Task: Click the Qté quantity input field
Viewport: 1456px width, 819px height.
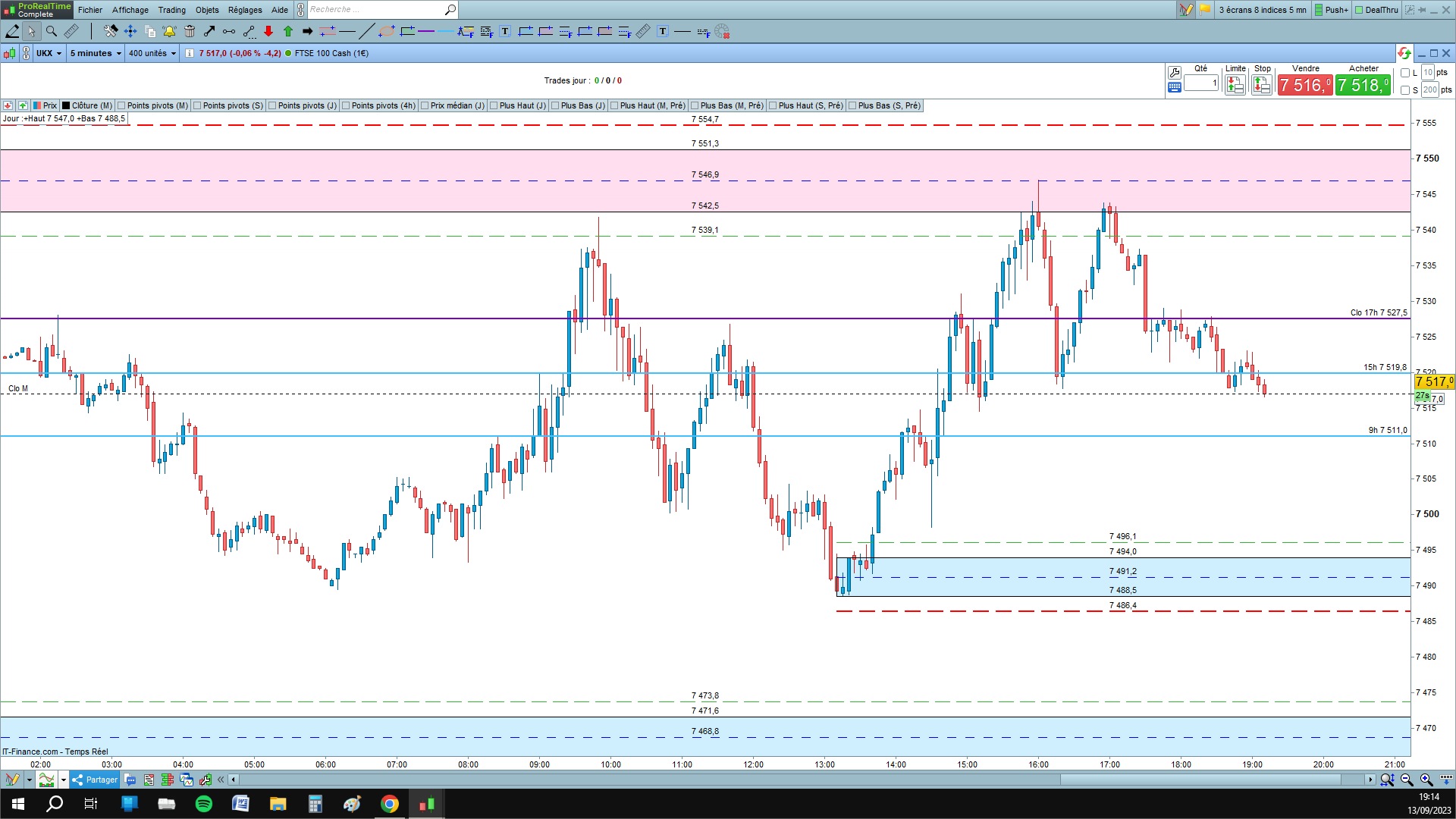Action: pos(1201,83)
